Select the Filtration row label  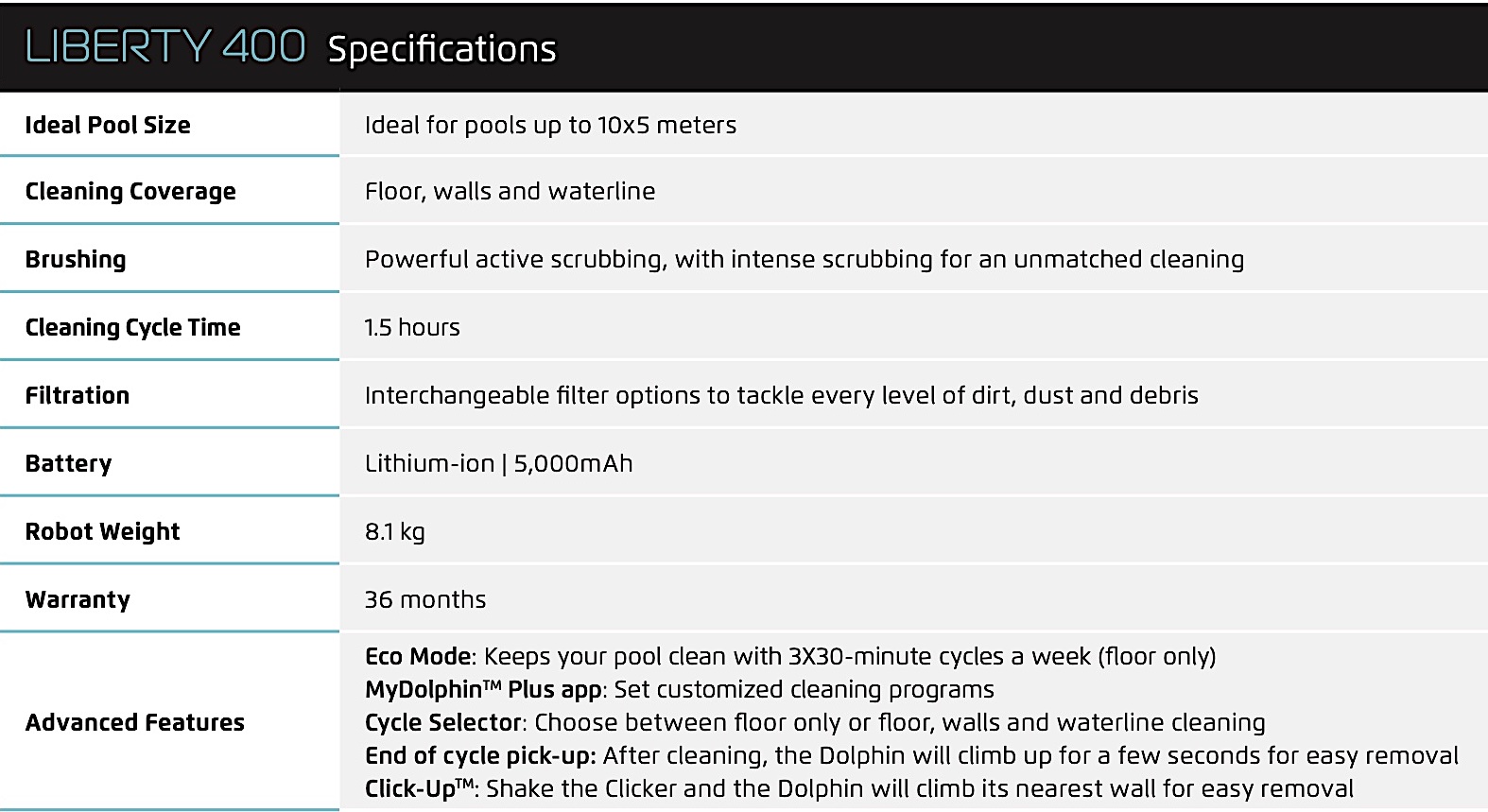[78, 395]
